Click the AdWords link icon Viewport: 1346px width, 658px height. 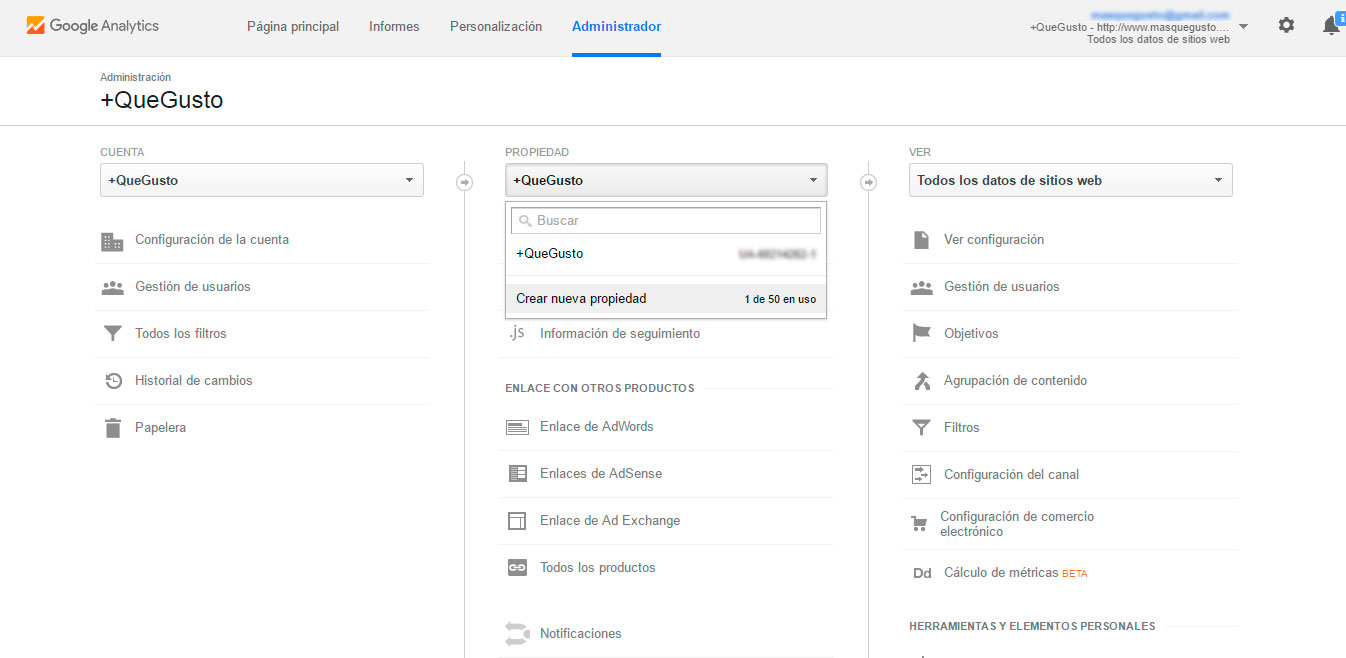point(517,427)
